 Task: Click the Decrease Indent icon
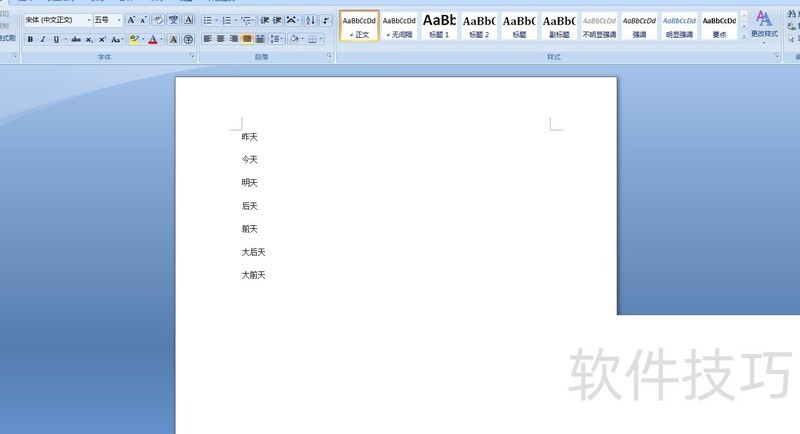(264, 20)
